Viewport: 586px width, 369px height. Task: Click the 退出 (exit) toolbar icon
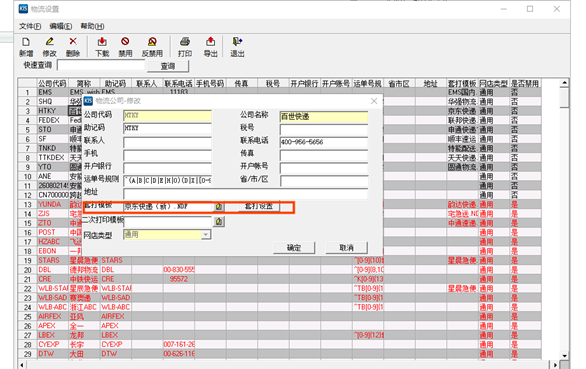pos(237,42)
